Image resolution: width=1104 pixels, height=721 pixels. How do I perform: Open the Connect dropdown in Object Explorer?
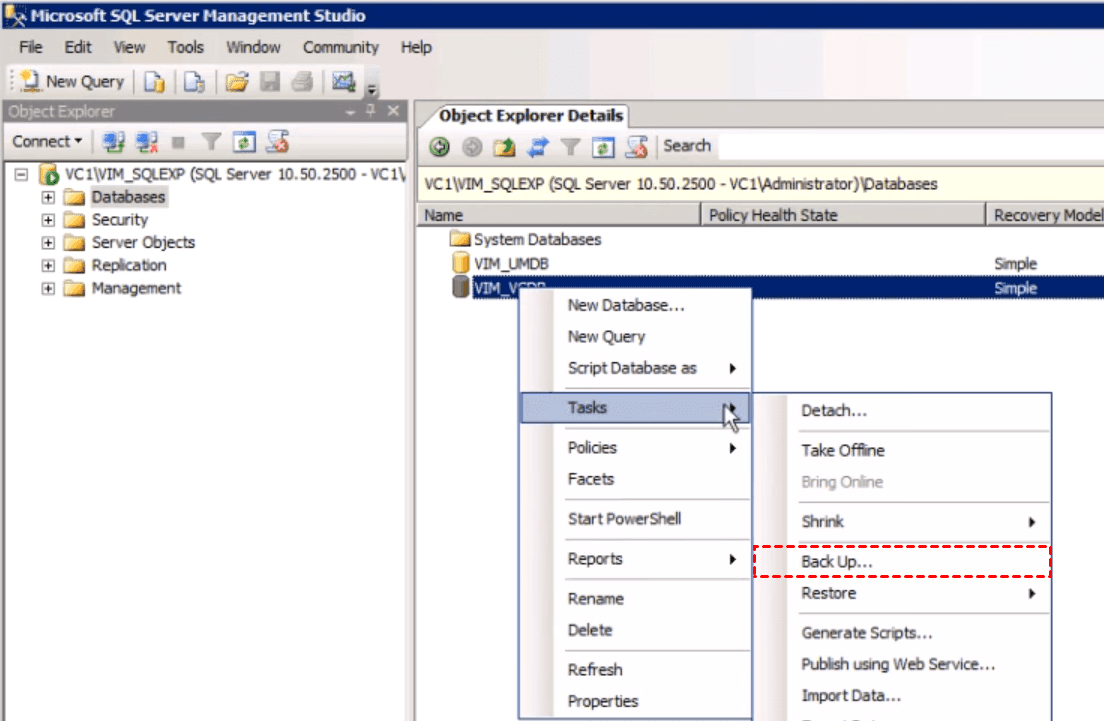point(47,141)
